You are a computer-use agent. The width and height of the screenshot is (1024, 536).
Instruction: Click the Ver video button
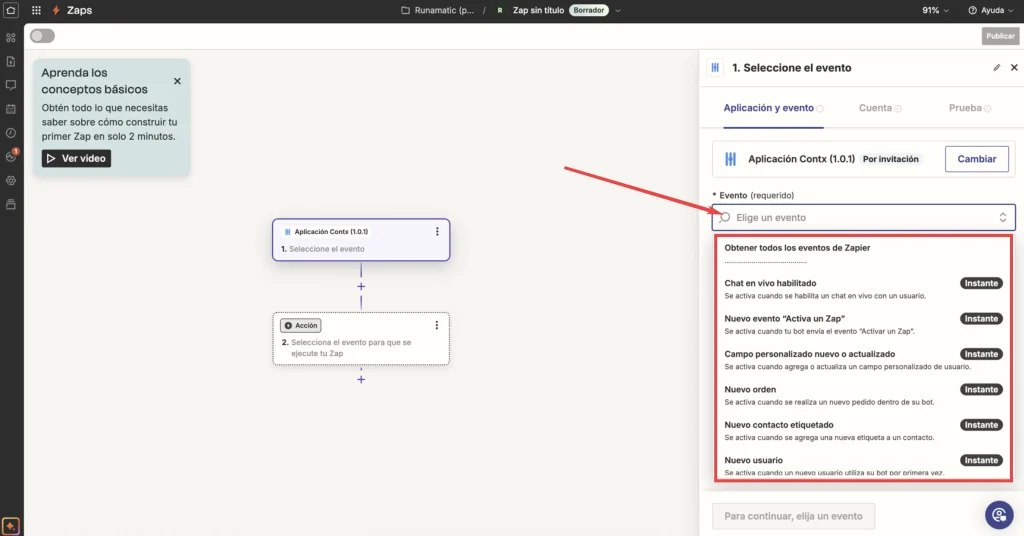click(76, 159)
